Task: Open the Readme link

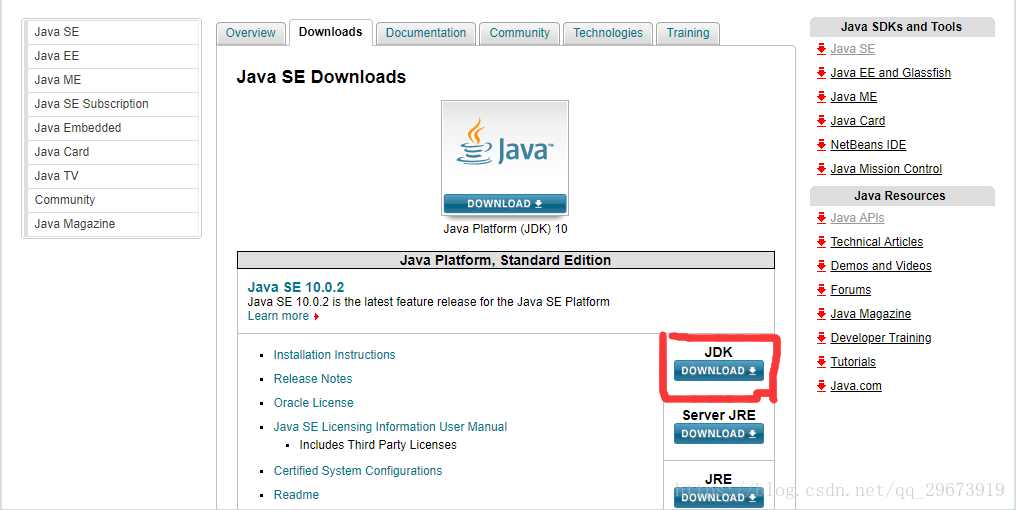Action: tap(296, 494)
